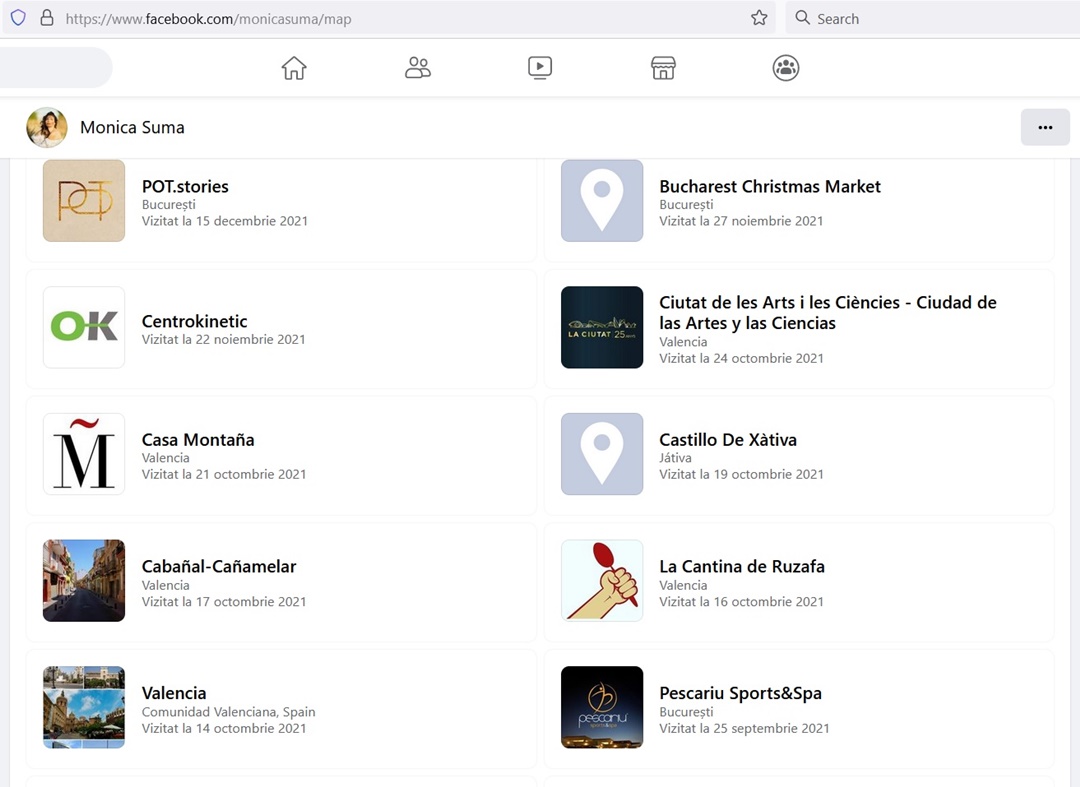Click Monica Suma's profile avatar
This screenshot has width=1080, height=787.
click(47, 127)
